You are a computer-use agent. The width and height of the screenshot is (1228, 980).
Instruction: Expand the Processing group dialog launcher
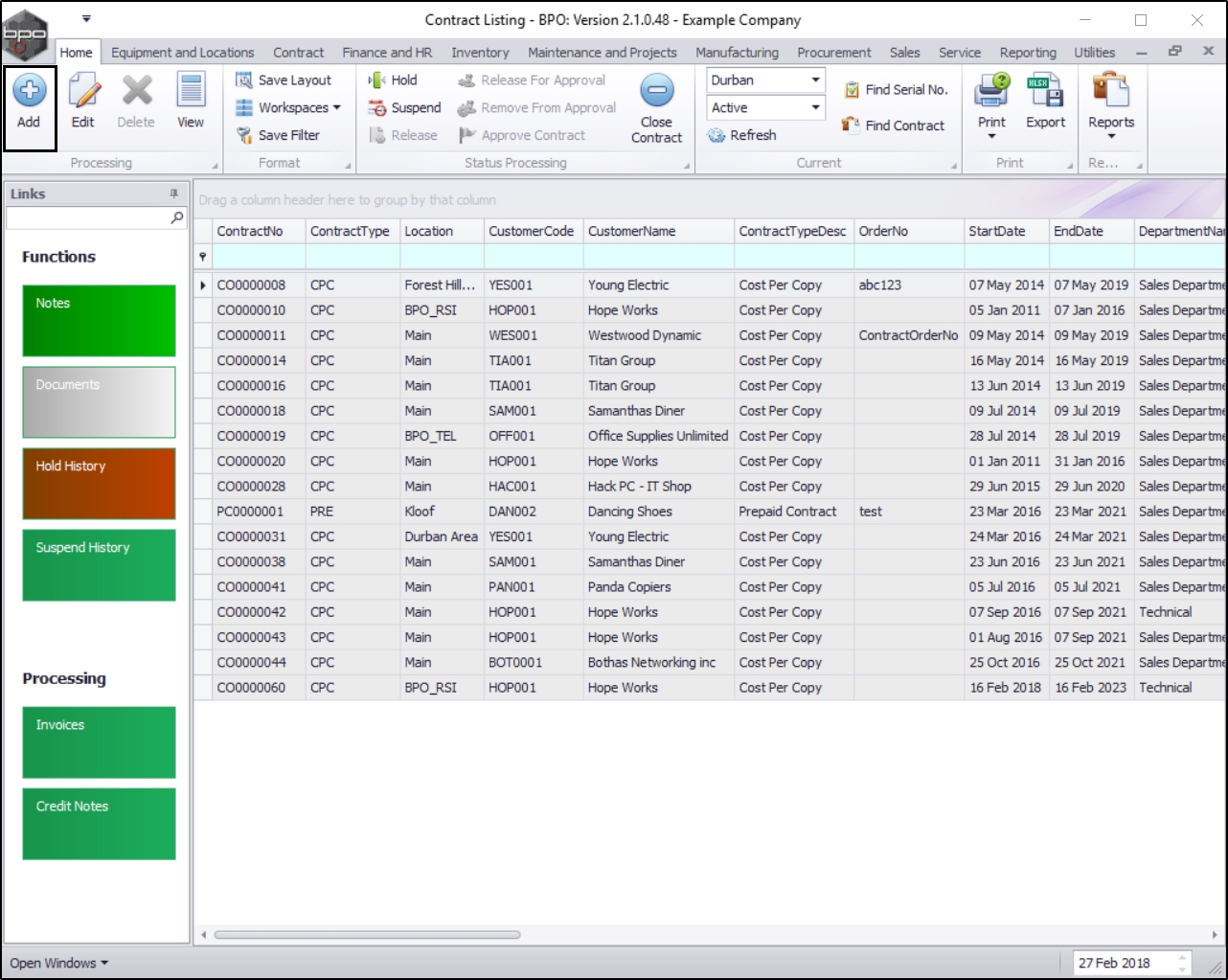point(215,166)
